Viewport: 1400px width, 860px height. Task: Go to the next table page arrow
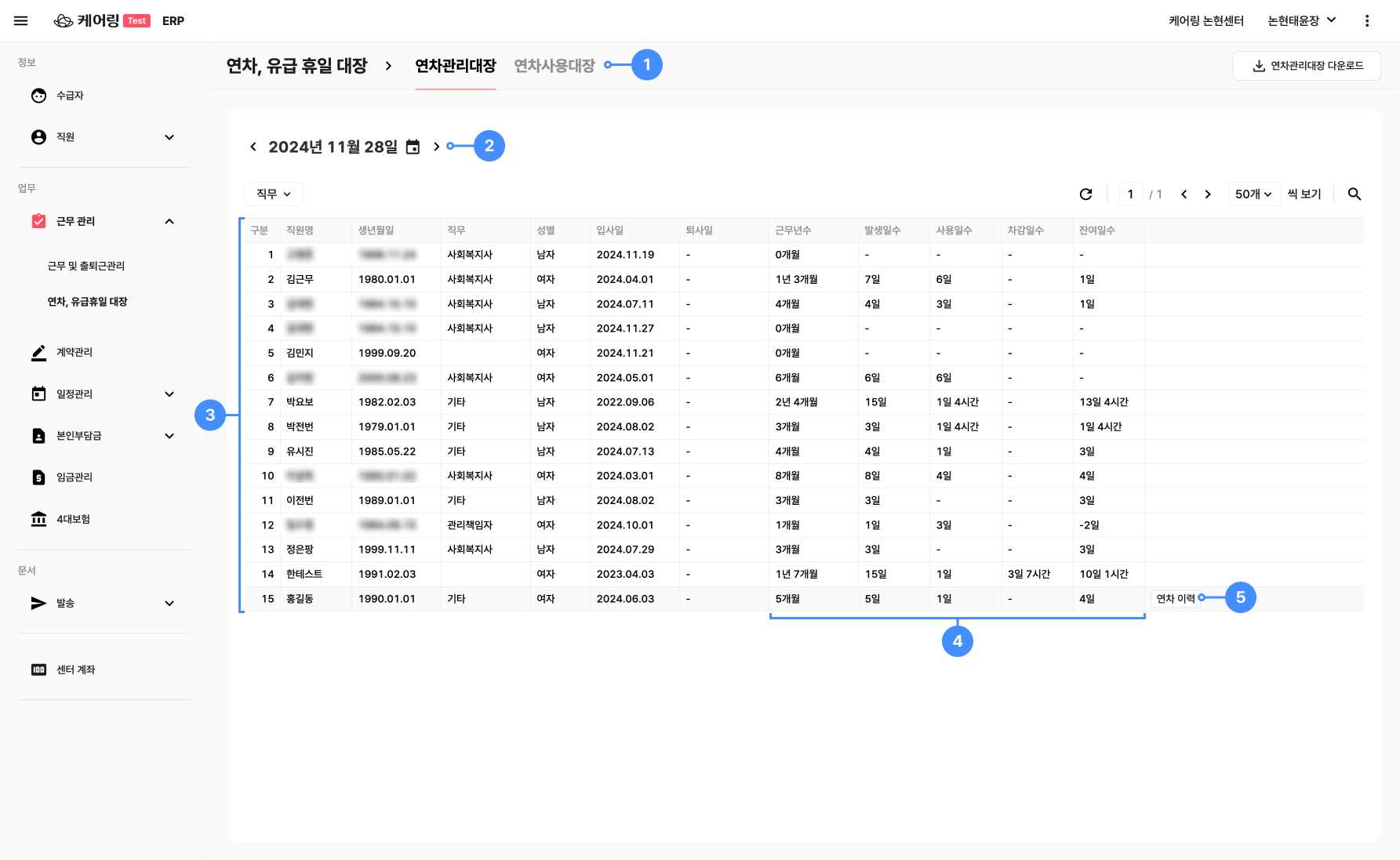tap(1208, 194)
